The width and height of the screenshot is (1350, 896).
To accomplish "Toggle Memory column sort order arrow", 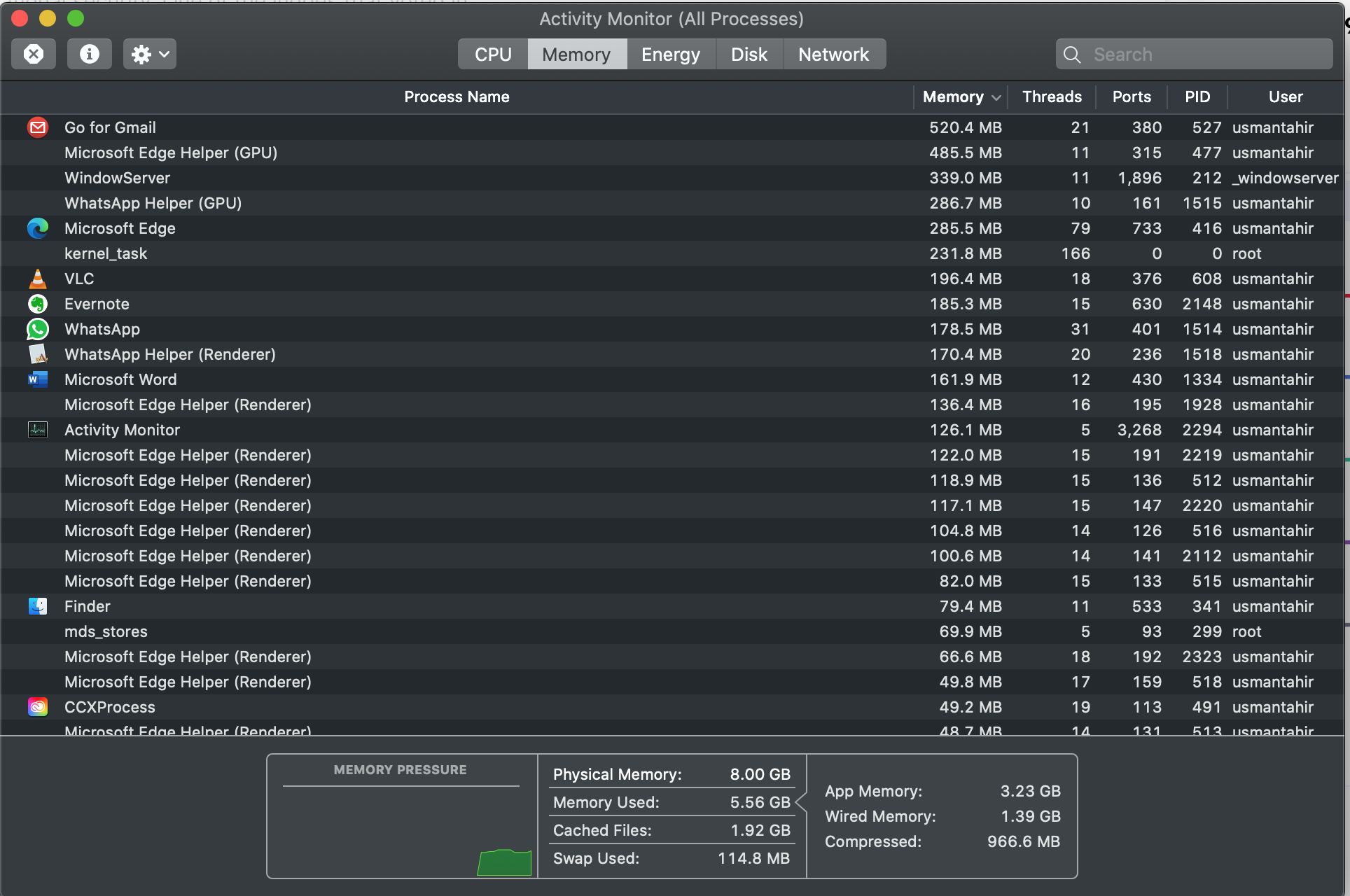I will (996, 97).
